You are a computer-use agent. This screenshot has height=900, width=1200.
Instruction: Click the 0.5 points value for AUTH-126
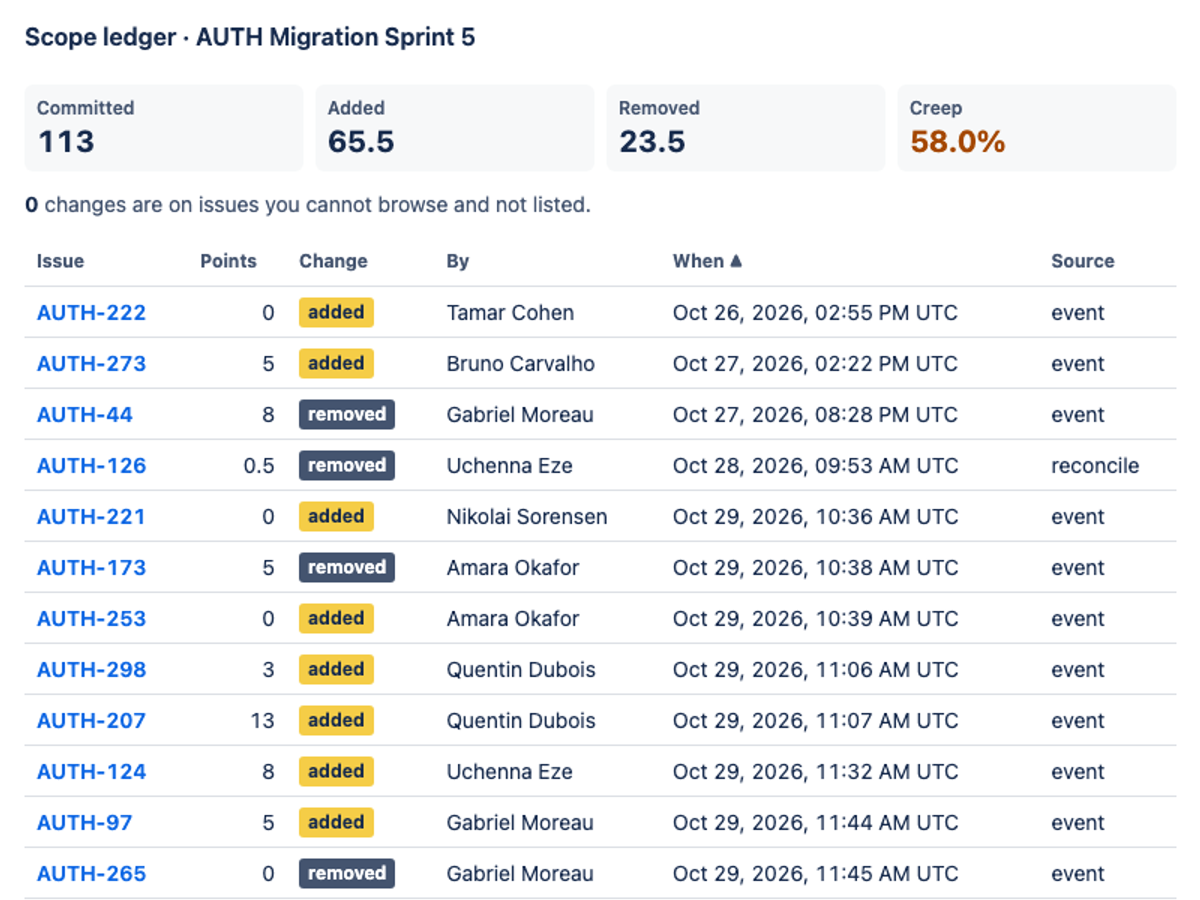click(x=259, y=466)
